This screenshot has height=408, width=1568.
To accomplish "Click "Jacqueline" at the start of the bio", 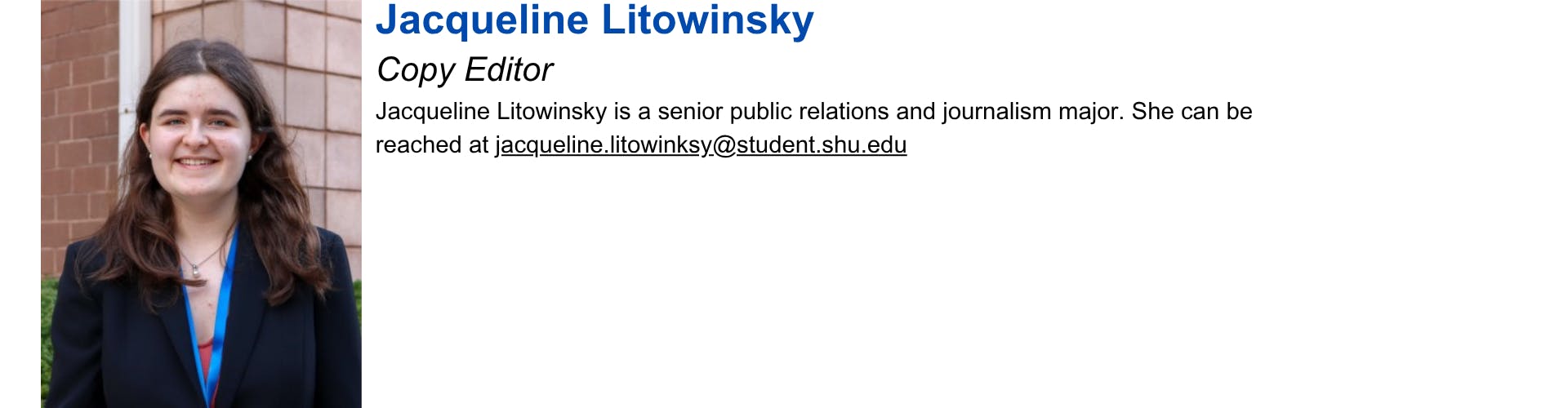I will click(432, 111).
